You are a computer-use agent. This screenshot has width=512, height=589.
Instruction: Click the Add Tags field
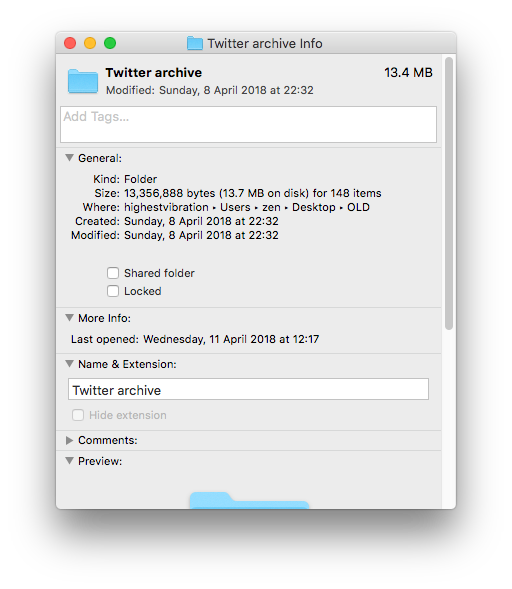[x=248, y=124]
